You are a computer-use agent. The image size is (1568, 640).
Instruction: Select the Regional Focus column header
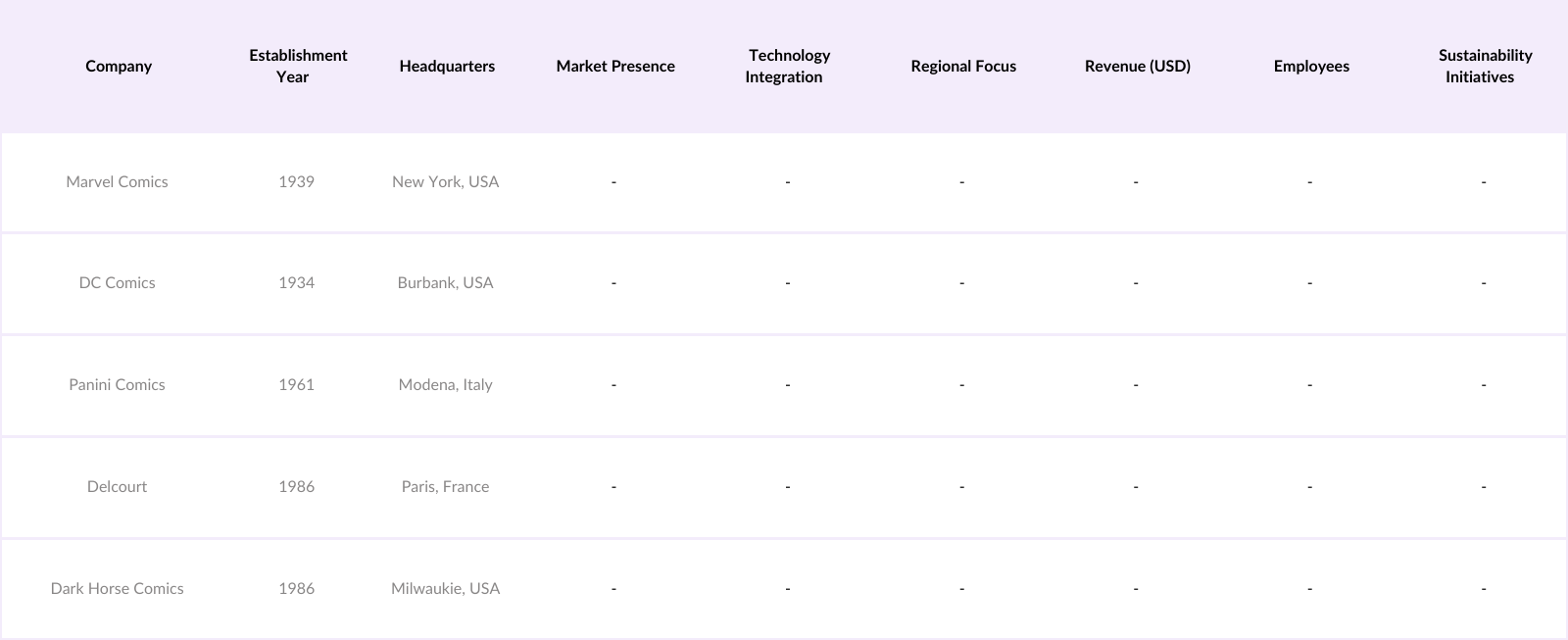point(963,66)
